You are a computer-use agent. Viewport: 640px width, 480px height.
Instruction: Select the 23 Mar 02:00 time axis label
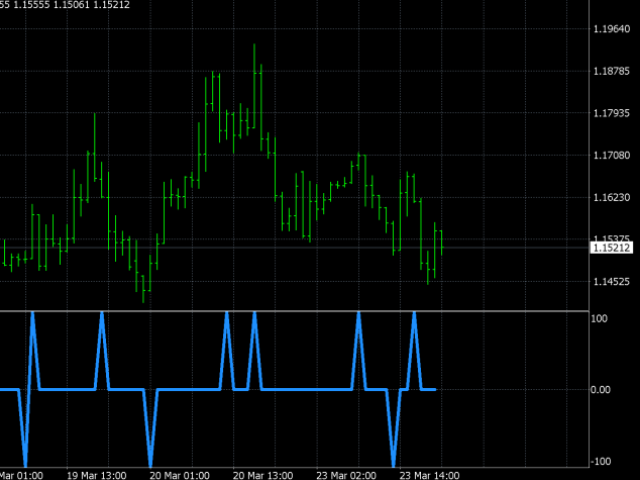[x=346, y=476]
